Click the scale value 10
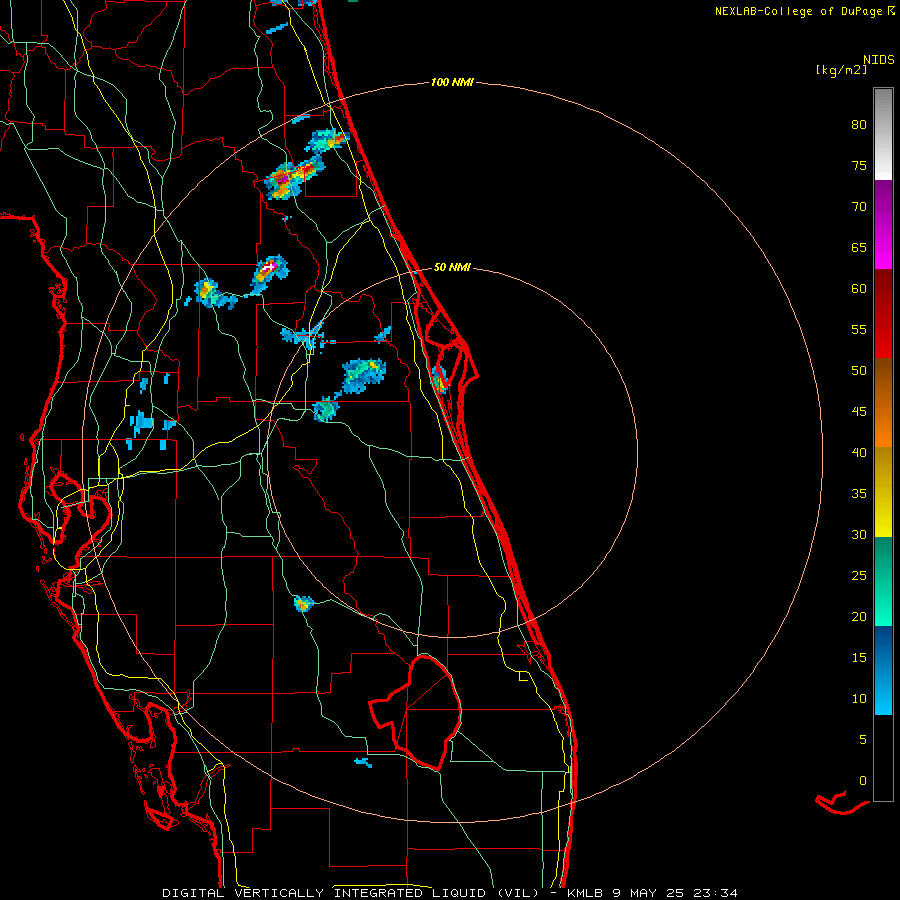This screenshot has width=900, height=900. 859,699
